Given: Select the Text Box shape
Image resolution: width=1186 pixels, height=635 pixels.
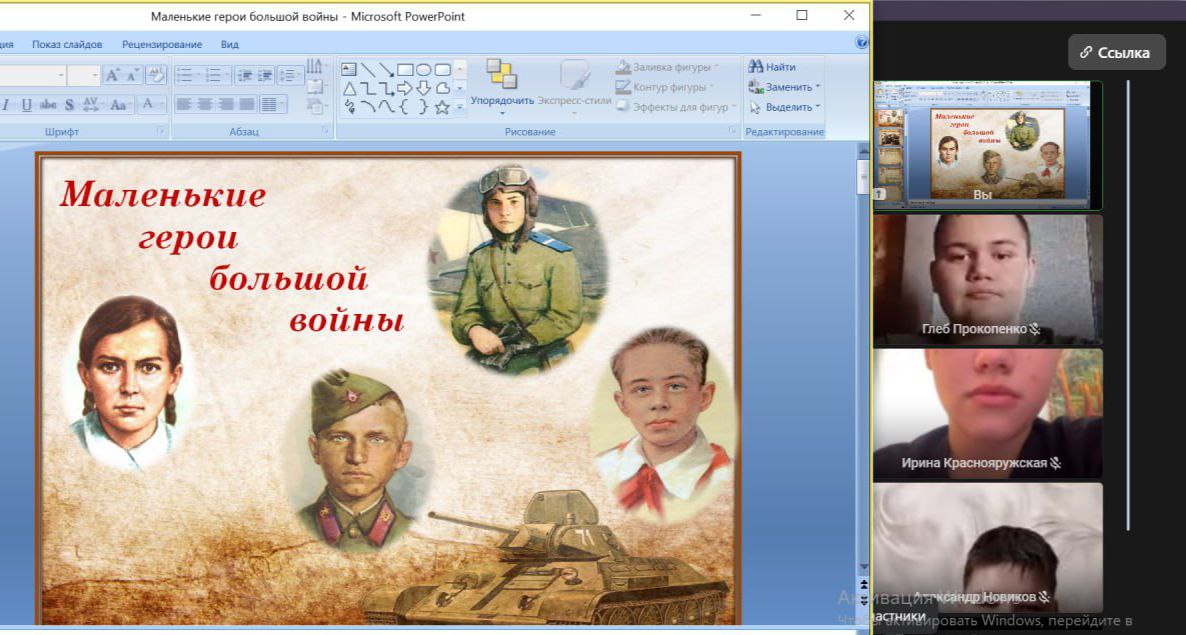Looking at the screenshot, I should [349, 70].
